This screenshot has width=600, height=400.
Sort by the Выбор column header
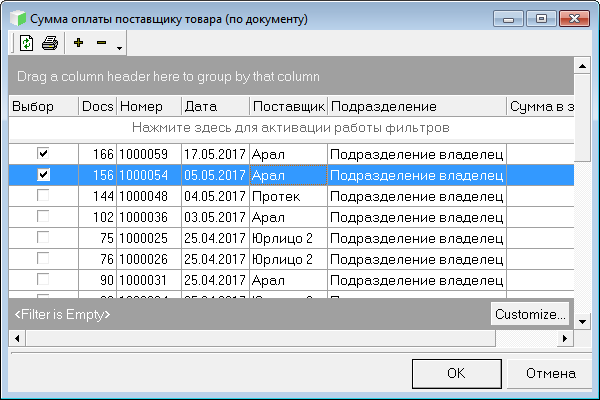(x=44, y=106)
